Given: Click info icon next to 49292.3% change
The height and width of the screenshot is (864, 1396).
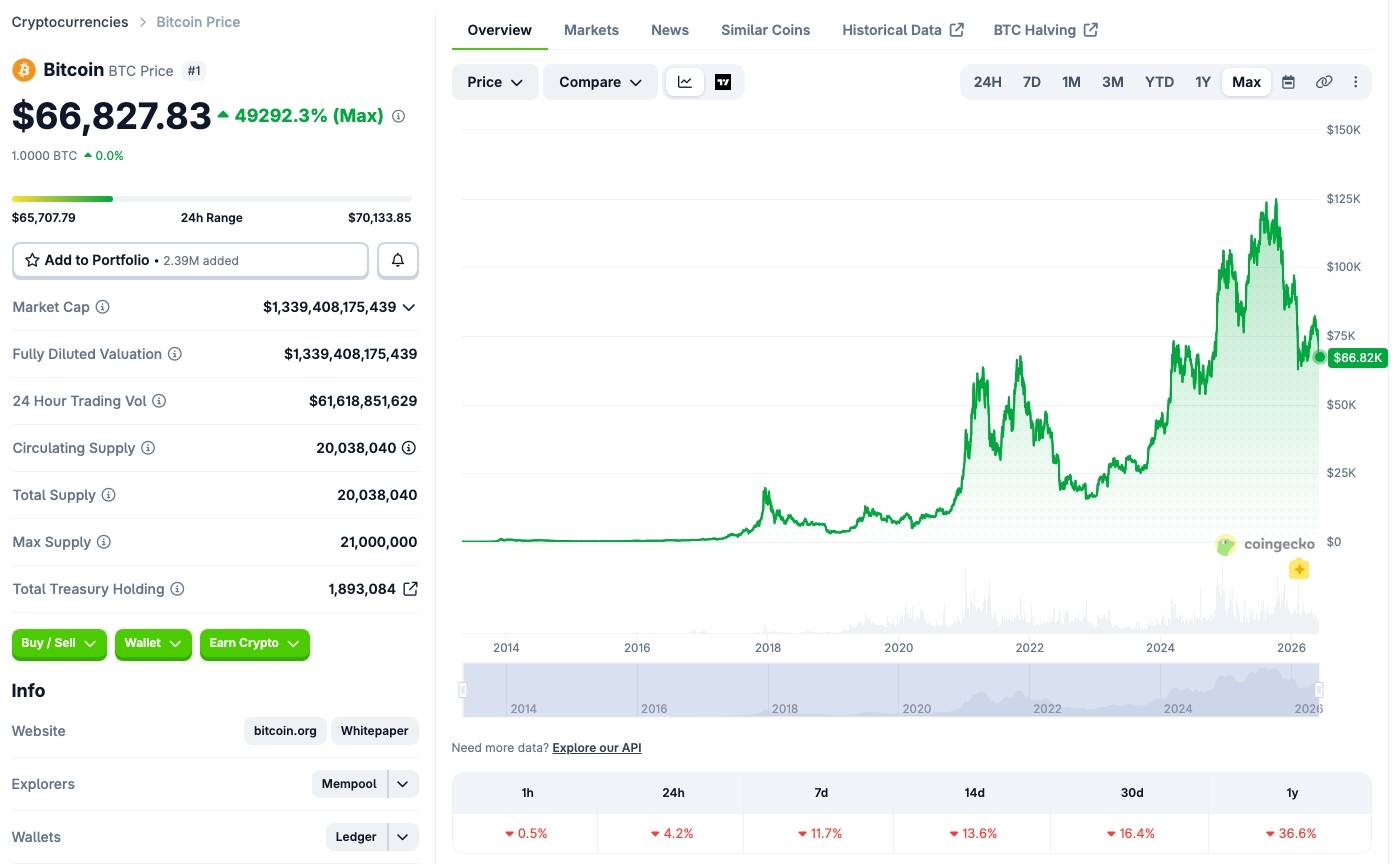Looking at the screenshot, I should (x=398, y=116).
